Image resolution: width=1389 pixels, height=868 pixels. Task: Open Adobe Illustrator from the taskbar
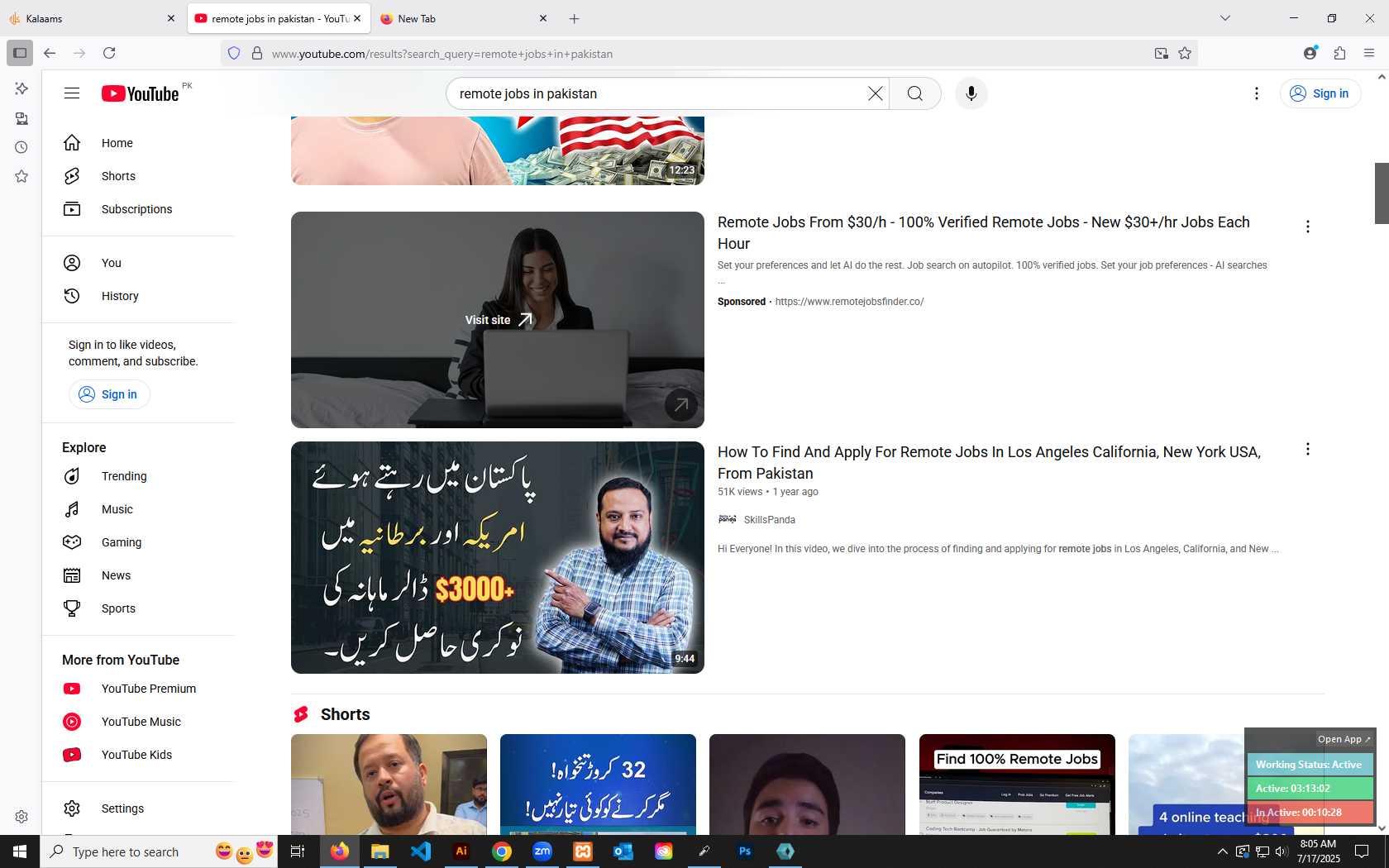tap(461, 851)
